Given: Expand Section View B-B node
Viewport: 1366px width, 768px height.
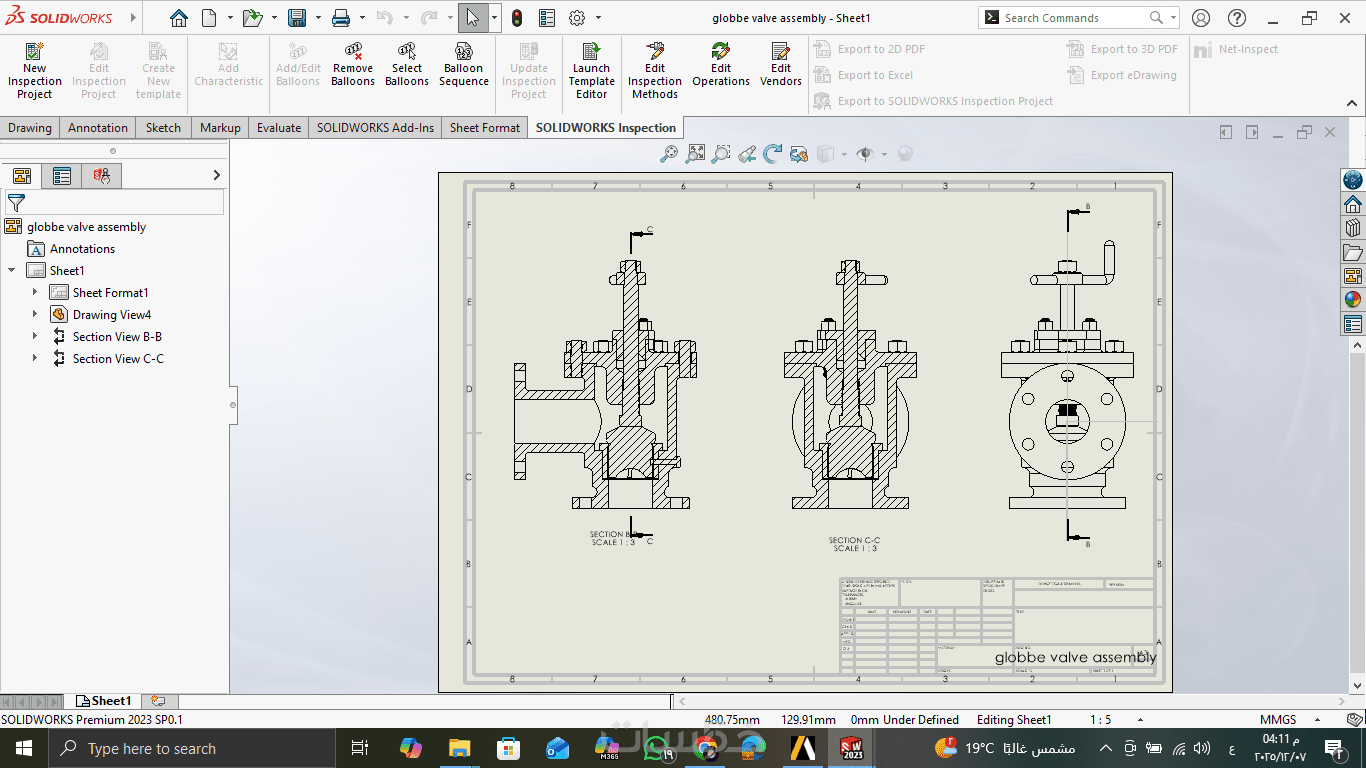Looking at the screenshot, I should 35,336.
